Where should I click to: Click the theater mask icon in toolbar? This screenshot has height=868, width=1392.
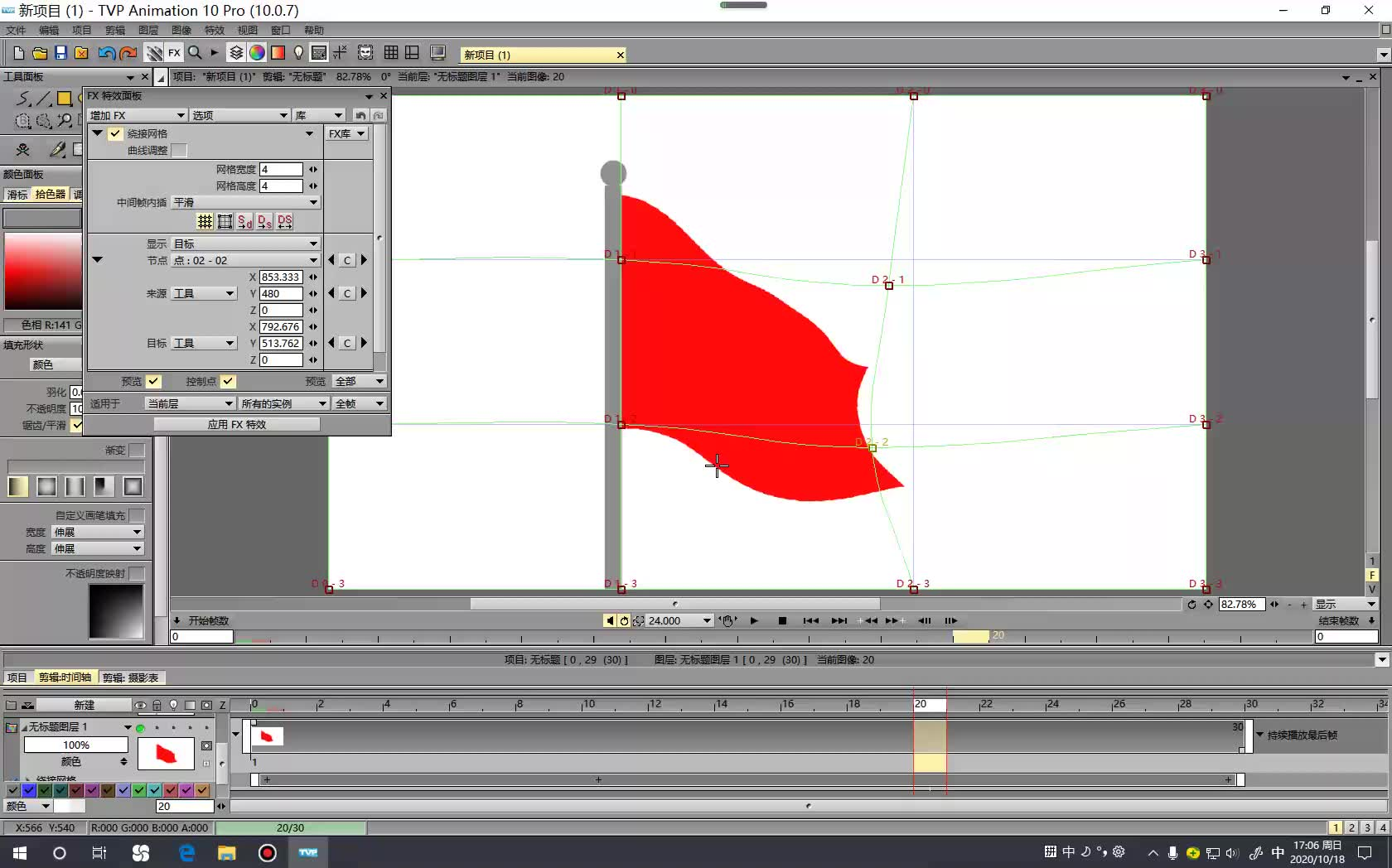tap(365, 53)
